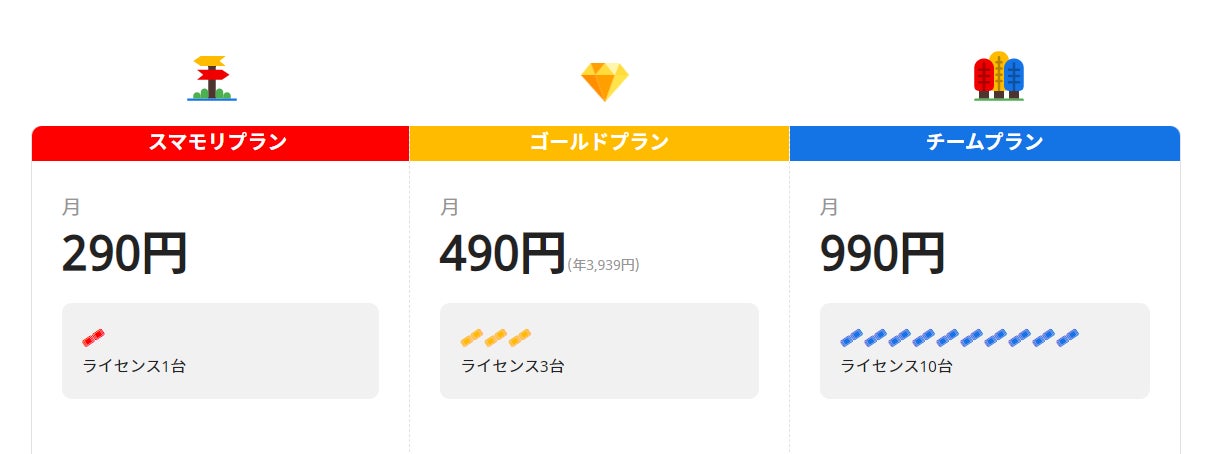The height and width of the screenshot is (454, 1218).
Task: Click the 月 label above 990円
Action: 829,208
